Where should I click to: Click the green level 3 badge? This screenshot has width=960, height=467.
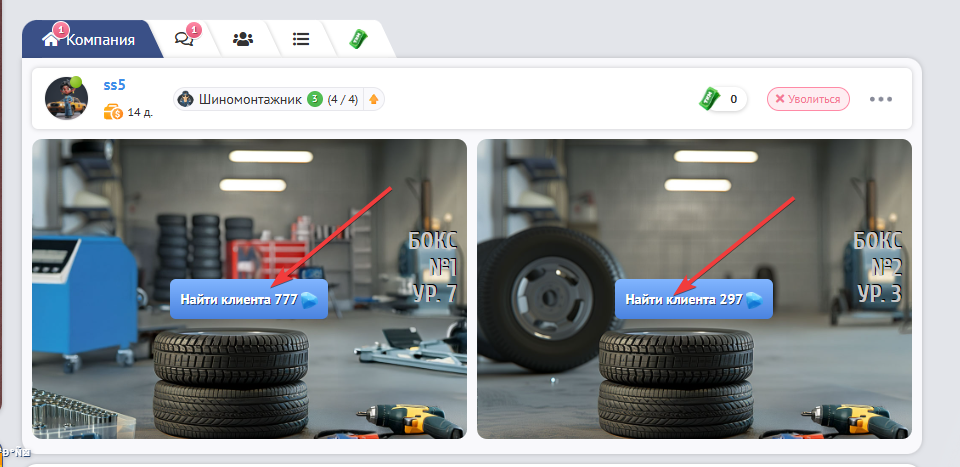click(x=315, y=99)
